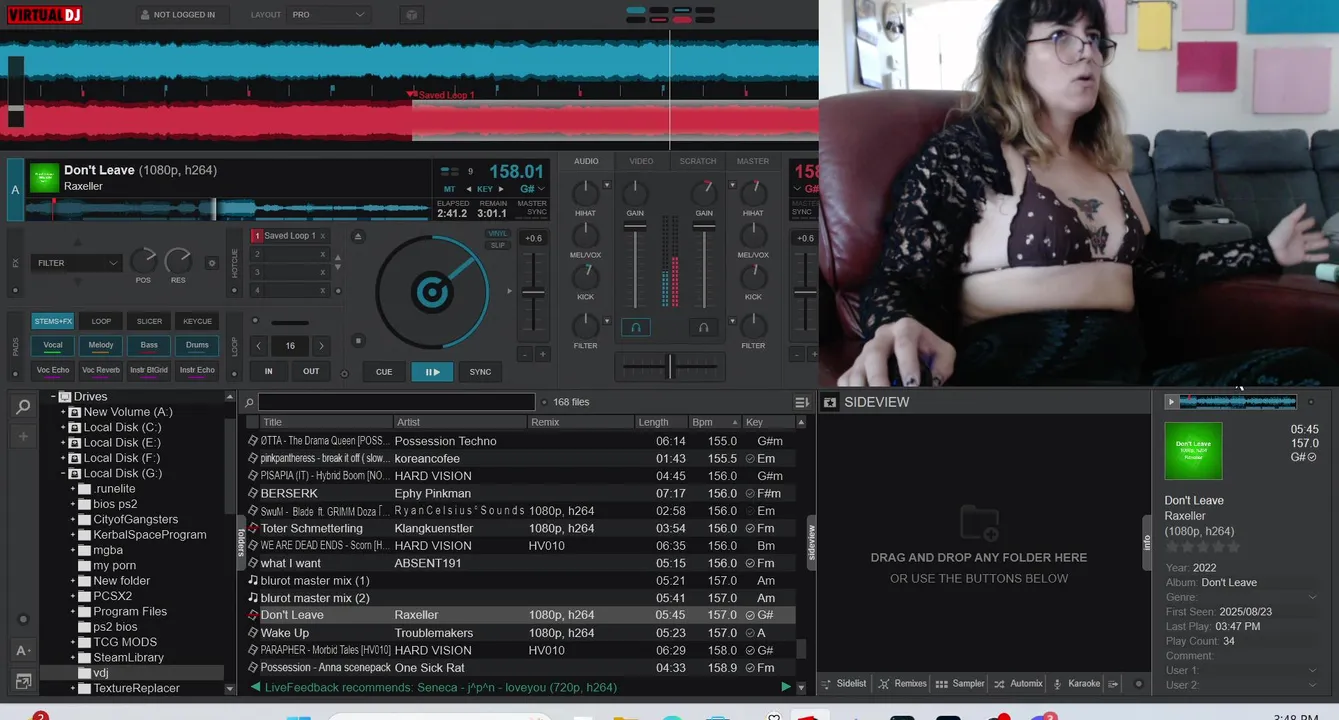Image resolution: width=1339 pixels, height=720 pixels.
Task: Click the play/pause button on deck A
Action: pos(432,371)
